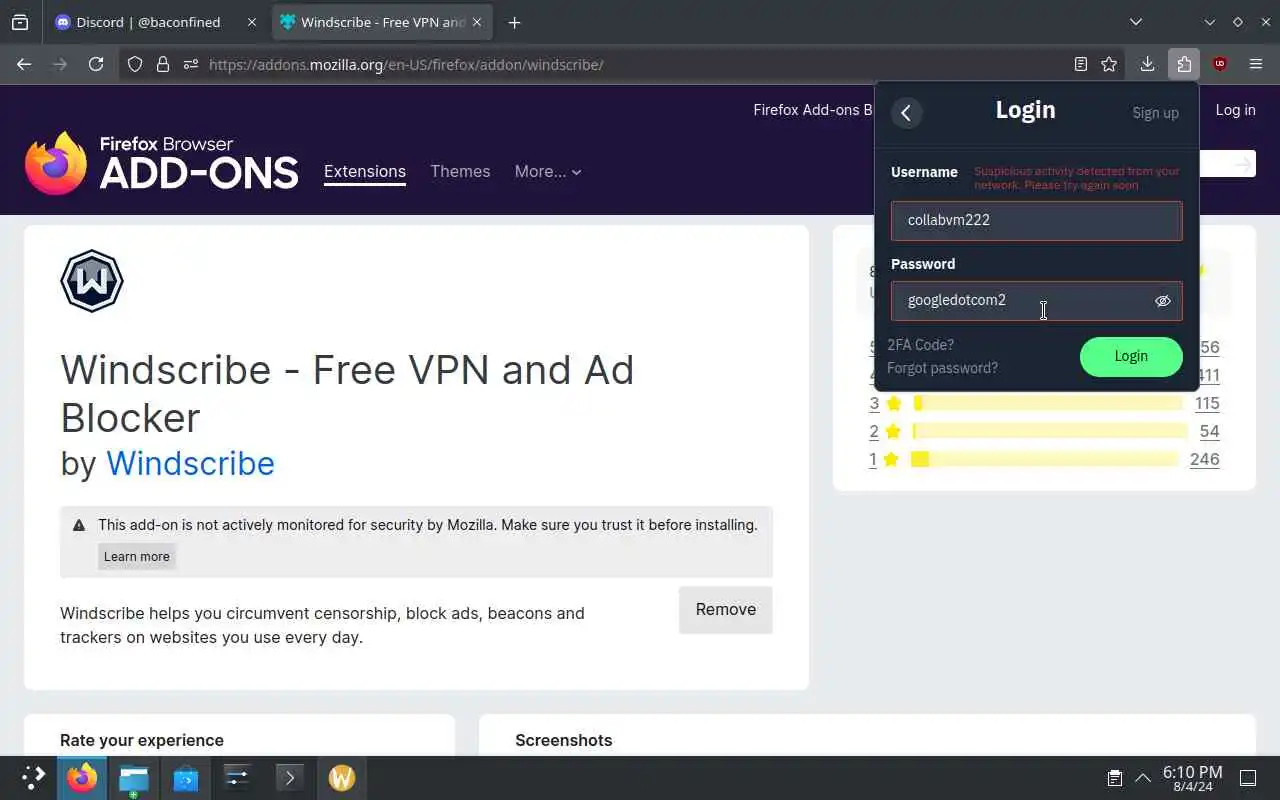1280x800 pixels.
Task: Click the Extensions puzzle icon
Action: (x=1184, y=64)
